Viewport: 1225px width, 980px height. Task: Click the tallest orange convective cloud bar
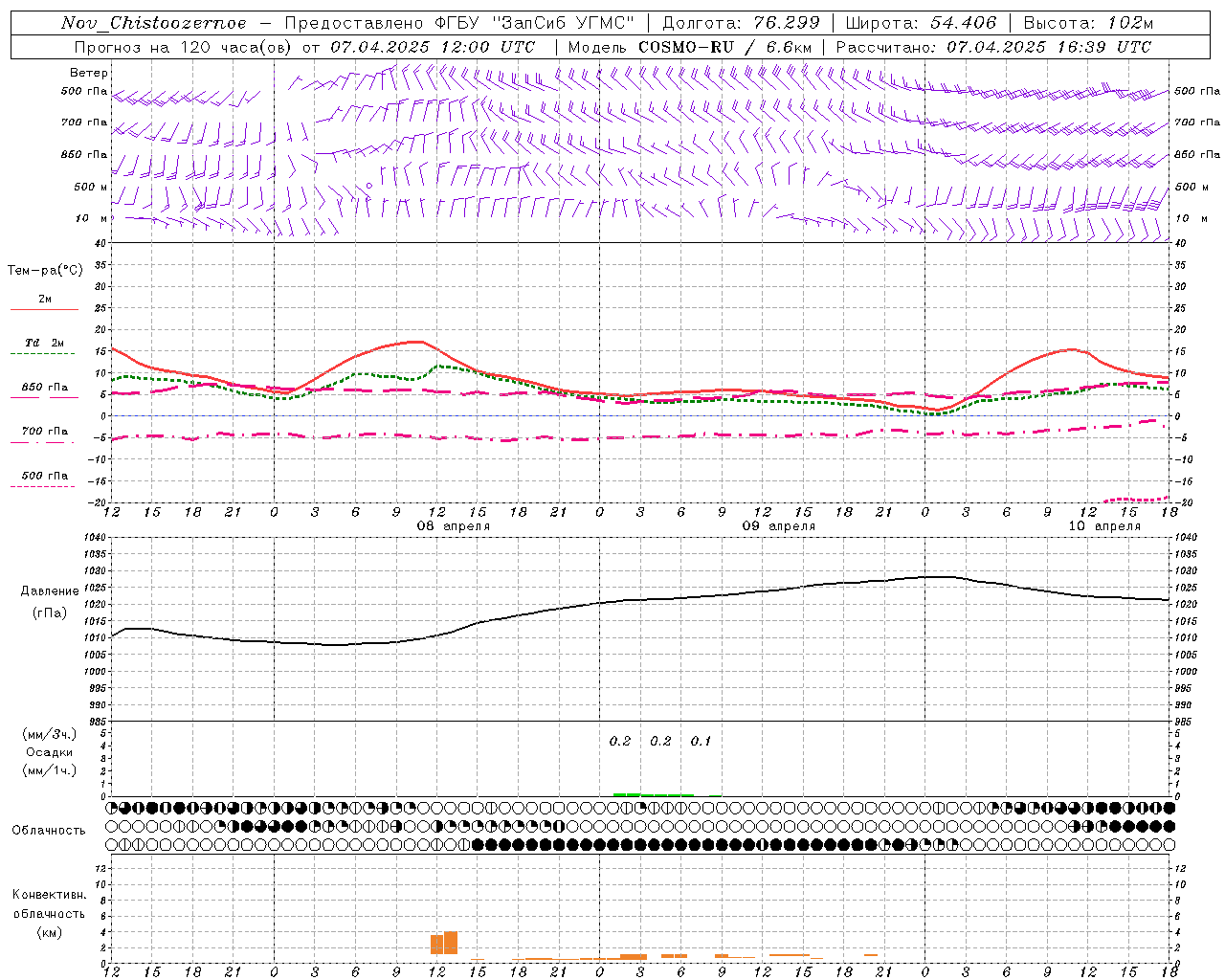click(451, 943)
